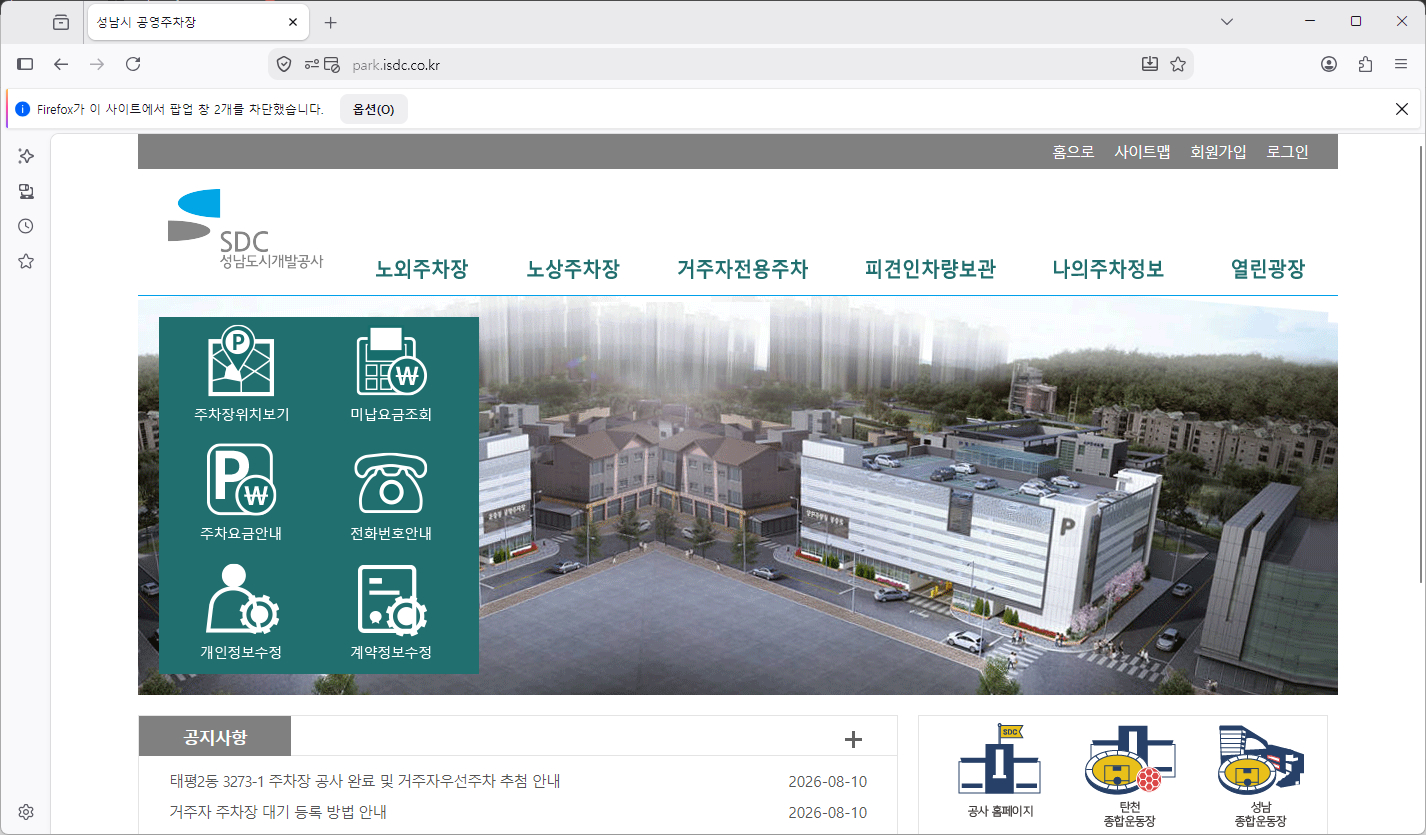Open the 개인정보수정 person gear icon
The width and height of the screenshot is (1426, 835).
242,601
